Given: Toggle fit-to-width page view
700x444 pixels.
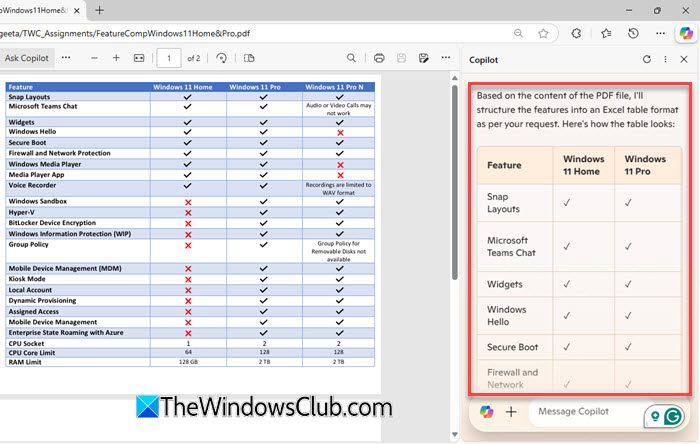Looking at the screenshot, I should tap(139, 58).
